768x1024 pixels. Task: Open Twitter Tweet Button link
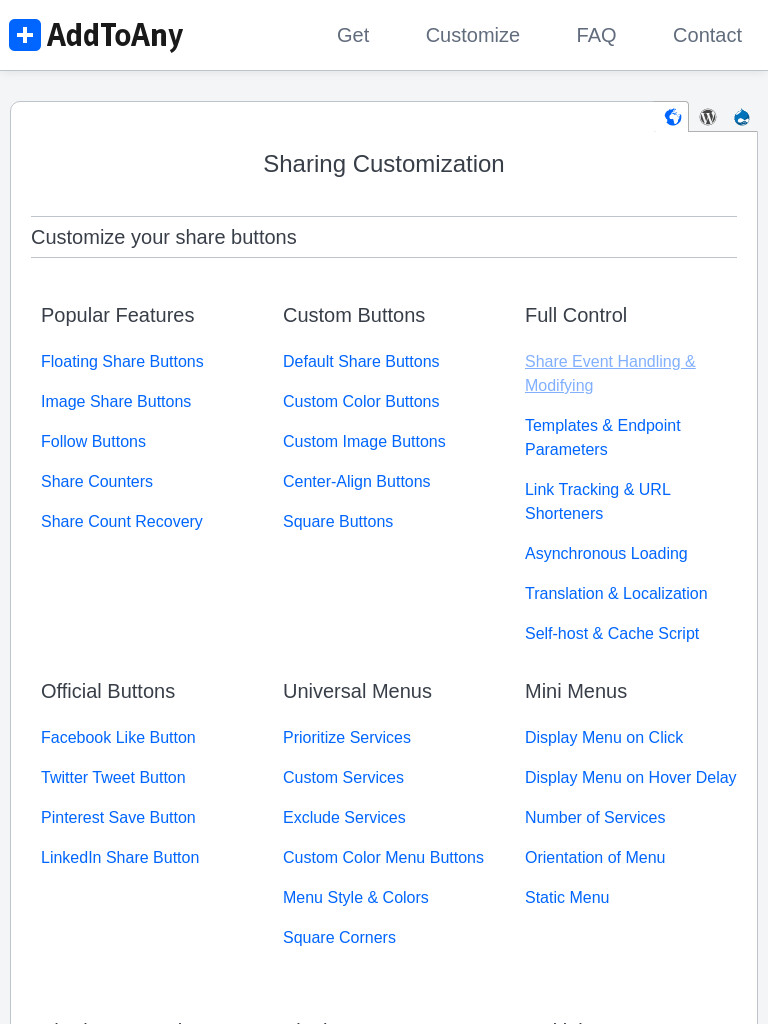(113, 777)
